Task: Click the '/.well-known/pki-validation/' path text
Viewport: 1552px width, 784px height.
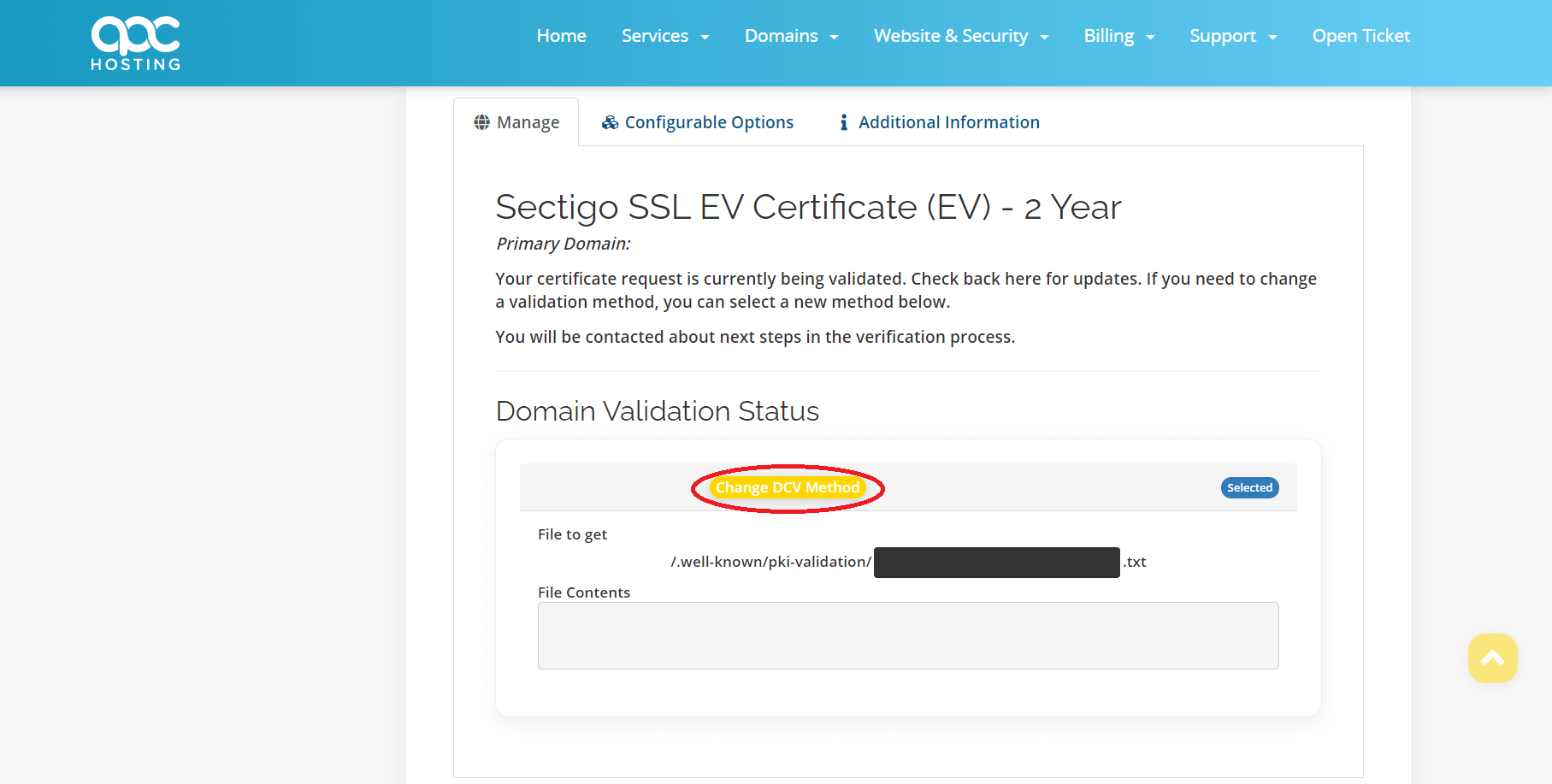Action: (x=771, y=562)
